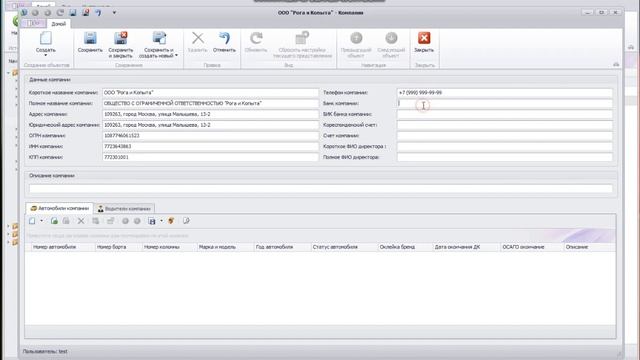Go to Следующий объект
The height and width of the screenshot is (360, 640).
coord(391,44)
